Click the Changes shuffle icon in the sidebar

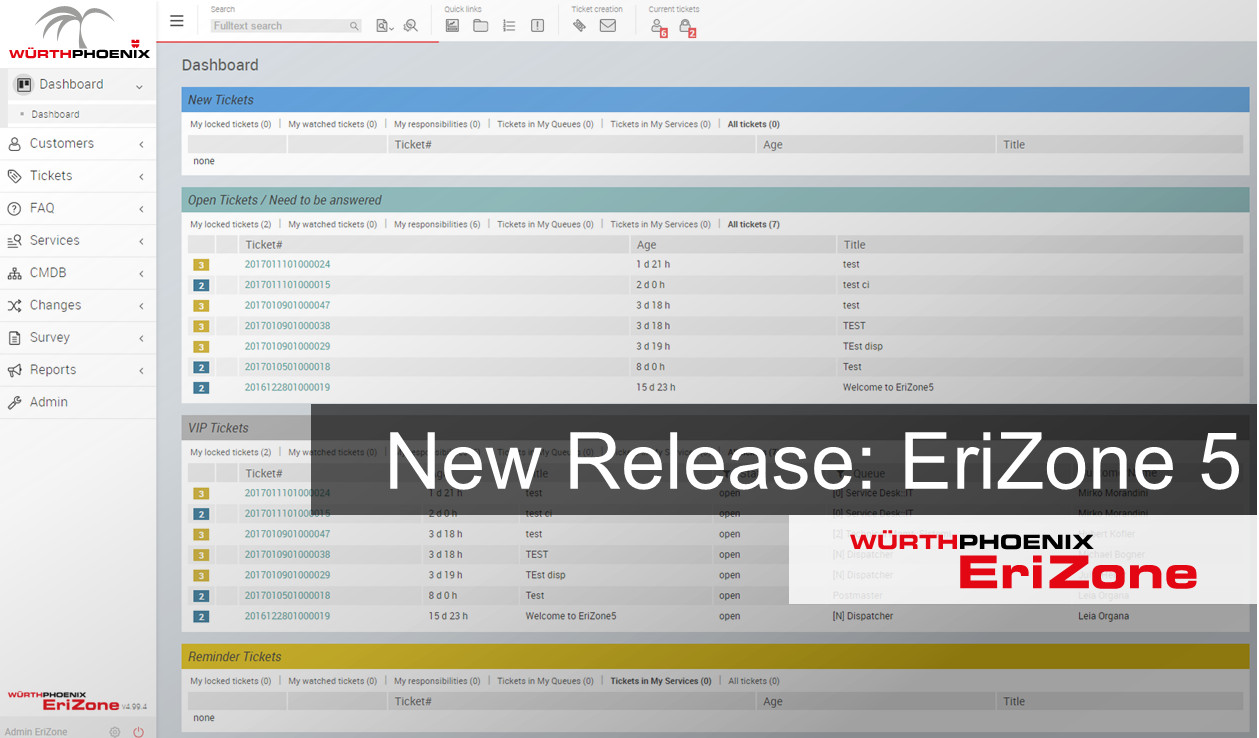click(14, 305)
